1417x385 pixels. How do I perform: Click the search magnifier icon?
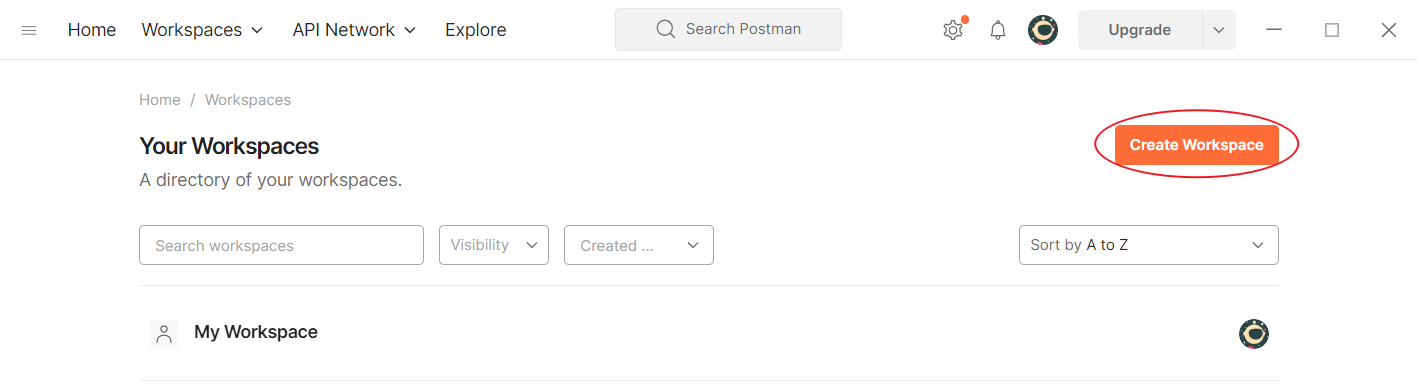pyautogui.click(x=666, y=29)
